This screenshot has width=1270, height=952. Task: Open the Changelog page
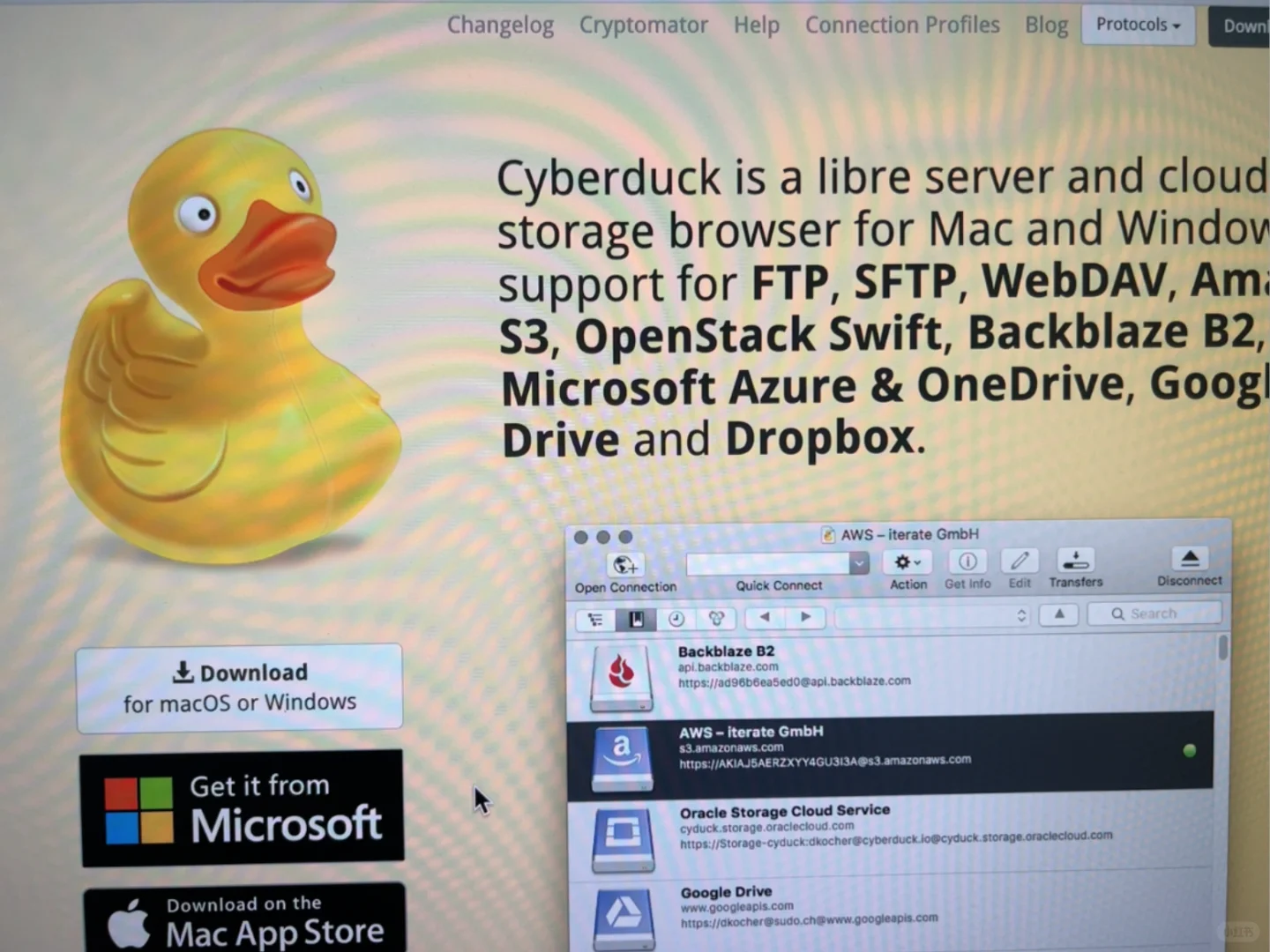[x=500, y=25]
